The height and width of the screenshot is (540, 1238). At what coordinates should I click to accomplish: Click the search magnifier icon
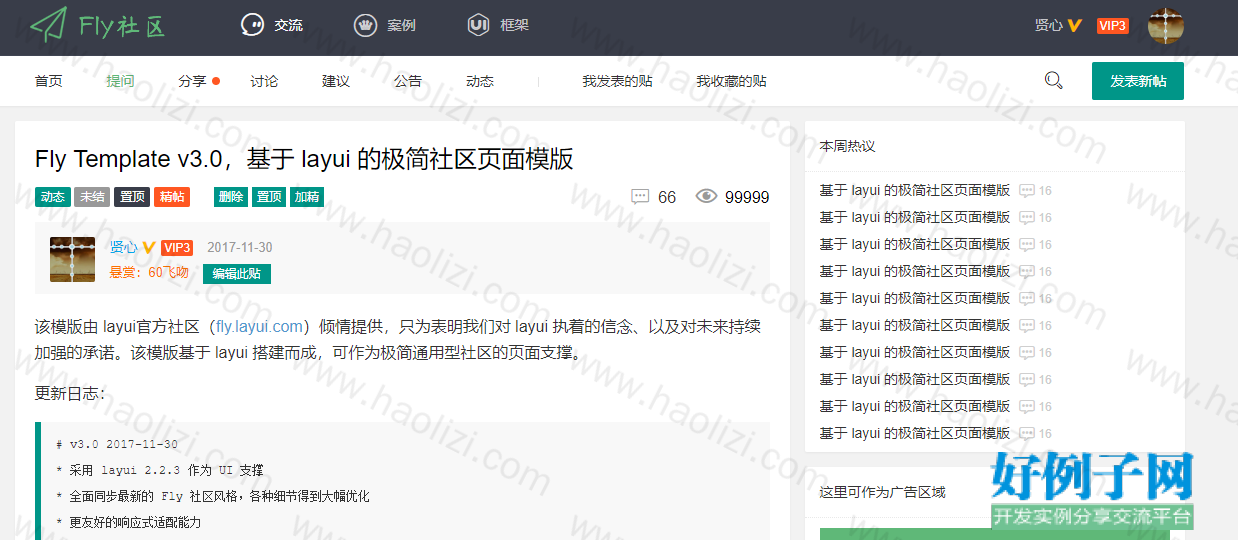[x=1053, y=80]
